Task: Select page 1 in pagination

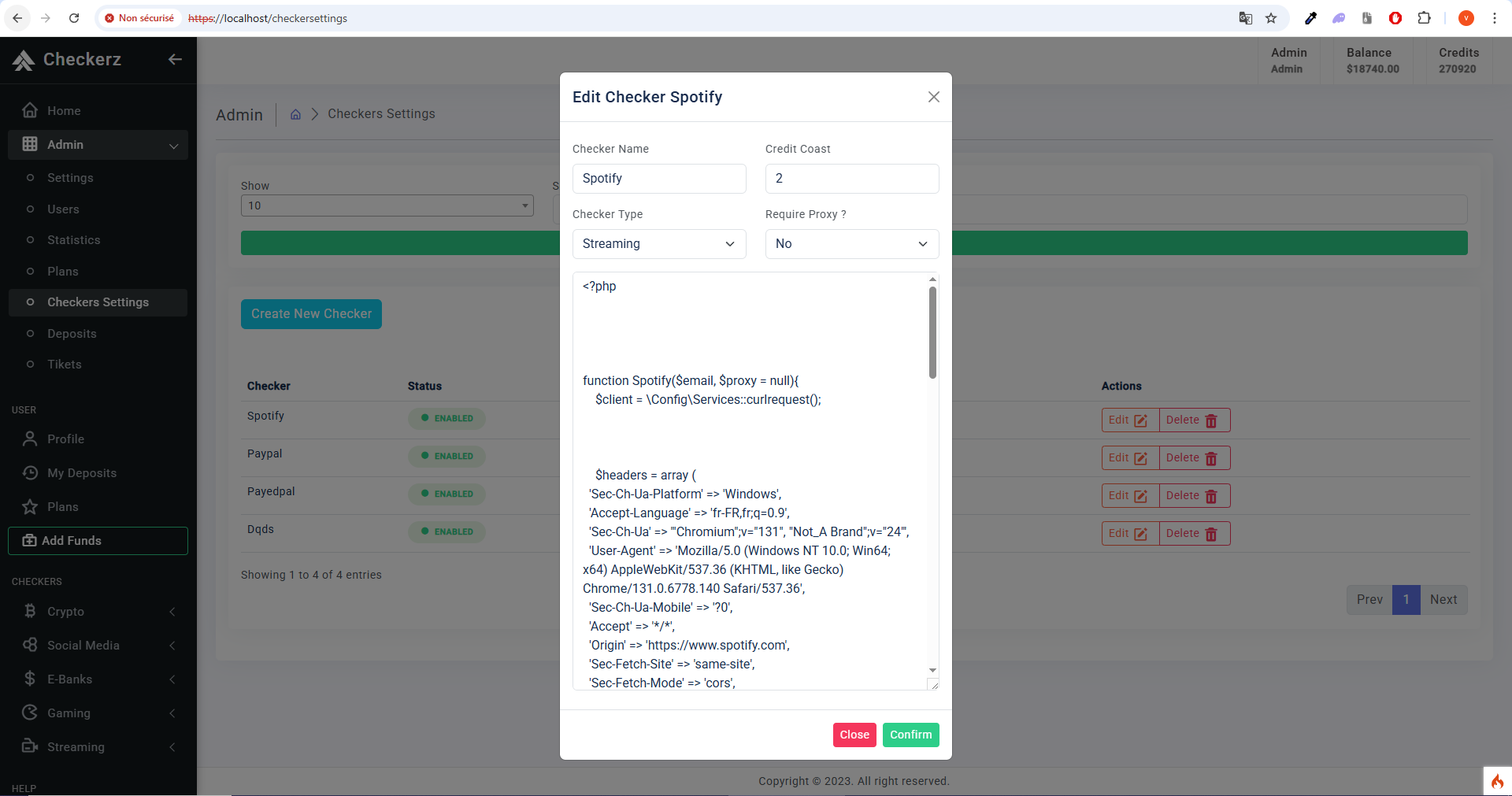Action: click(x=1406, y=600)
